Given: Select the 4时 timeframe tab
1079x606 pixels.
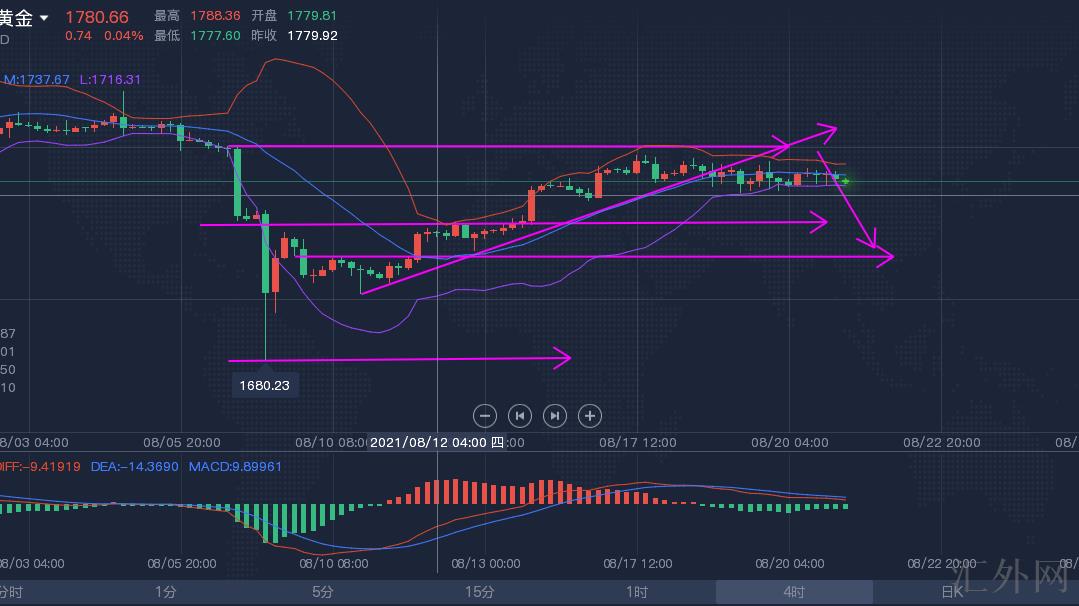Looking at the screenshot, I should click(x=794, y=592).
